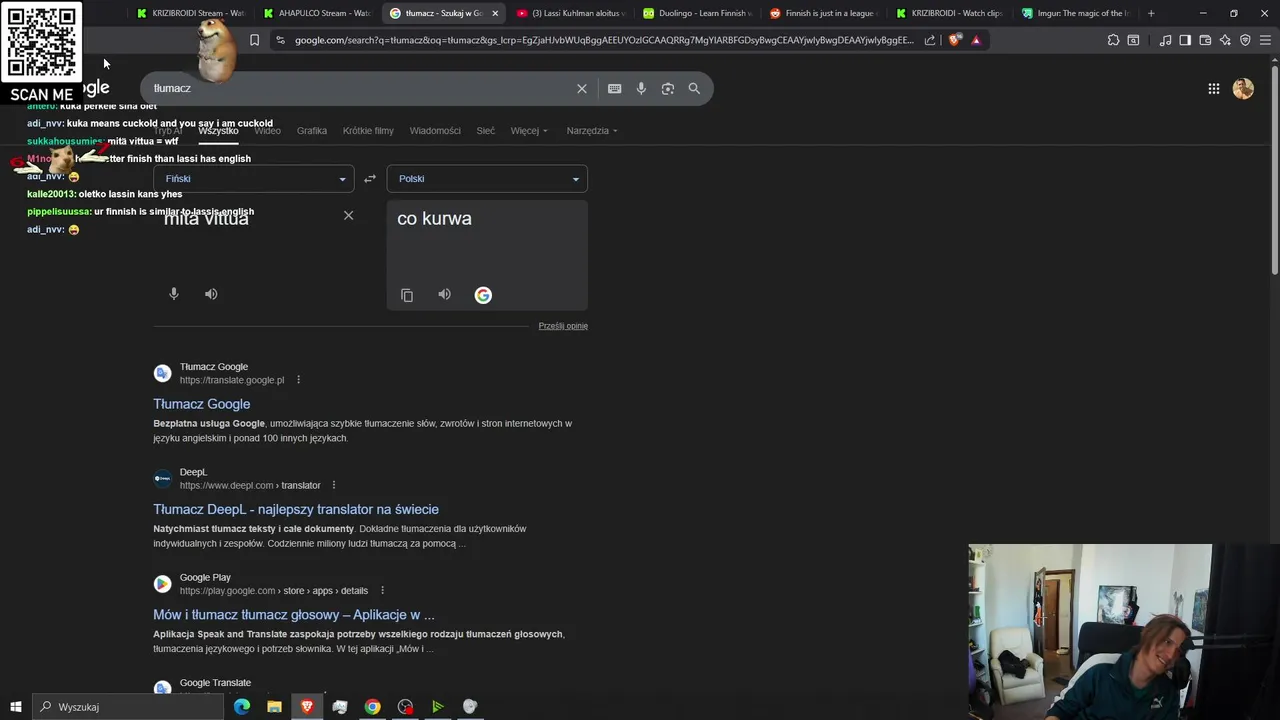The height and width of the screenshot is (720, 1280).
Task: Open the source language dropdown Fiński
Action: (x=254, y=178)
